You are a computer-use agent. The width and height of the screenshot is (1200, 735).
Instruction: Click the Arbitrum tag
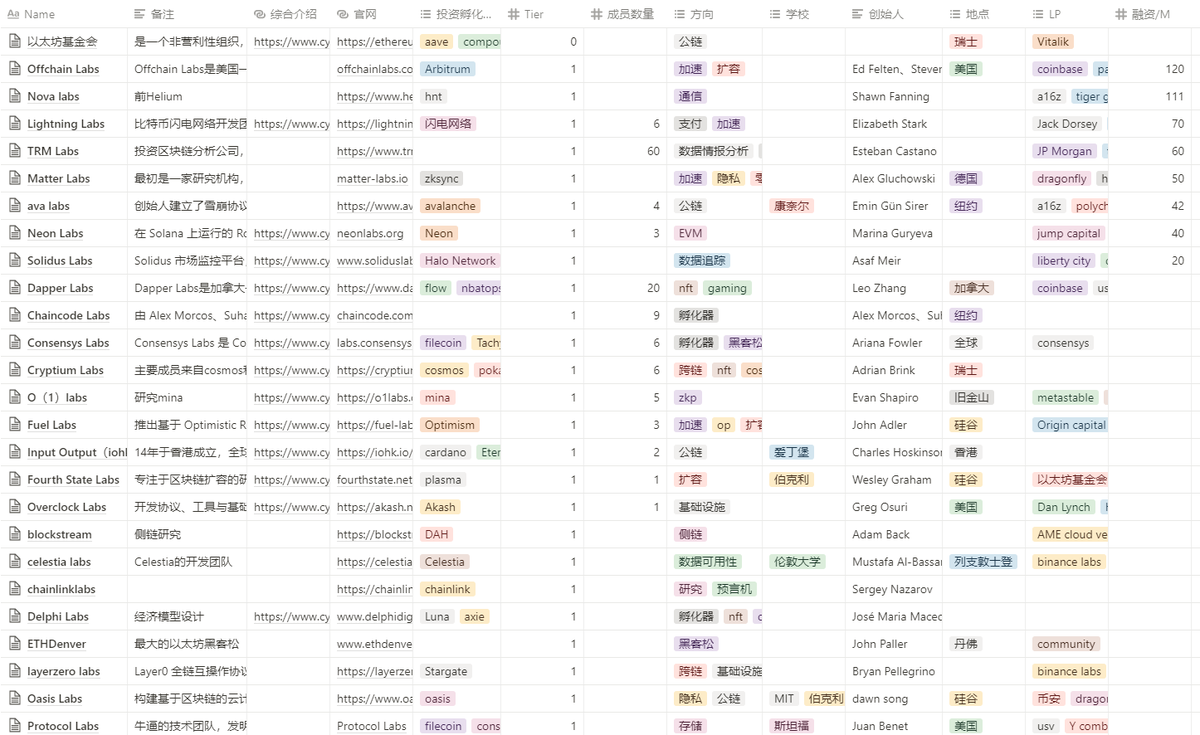(x=447, y=69)
